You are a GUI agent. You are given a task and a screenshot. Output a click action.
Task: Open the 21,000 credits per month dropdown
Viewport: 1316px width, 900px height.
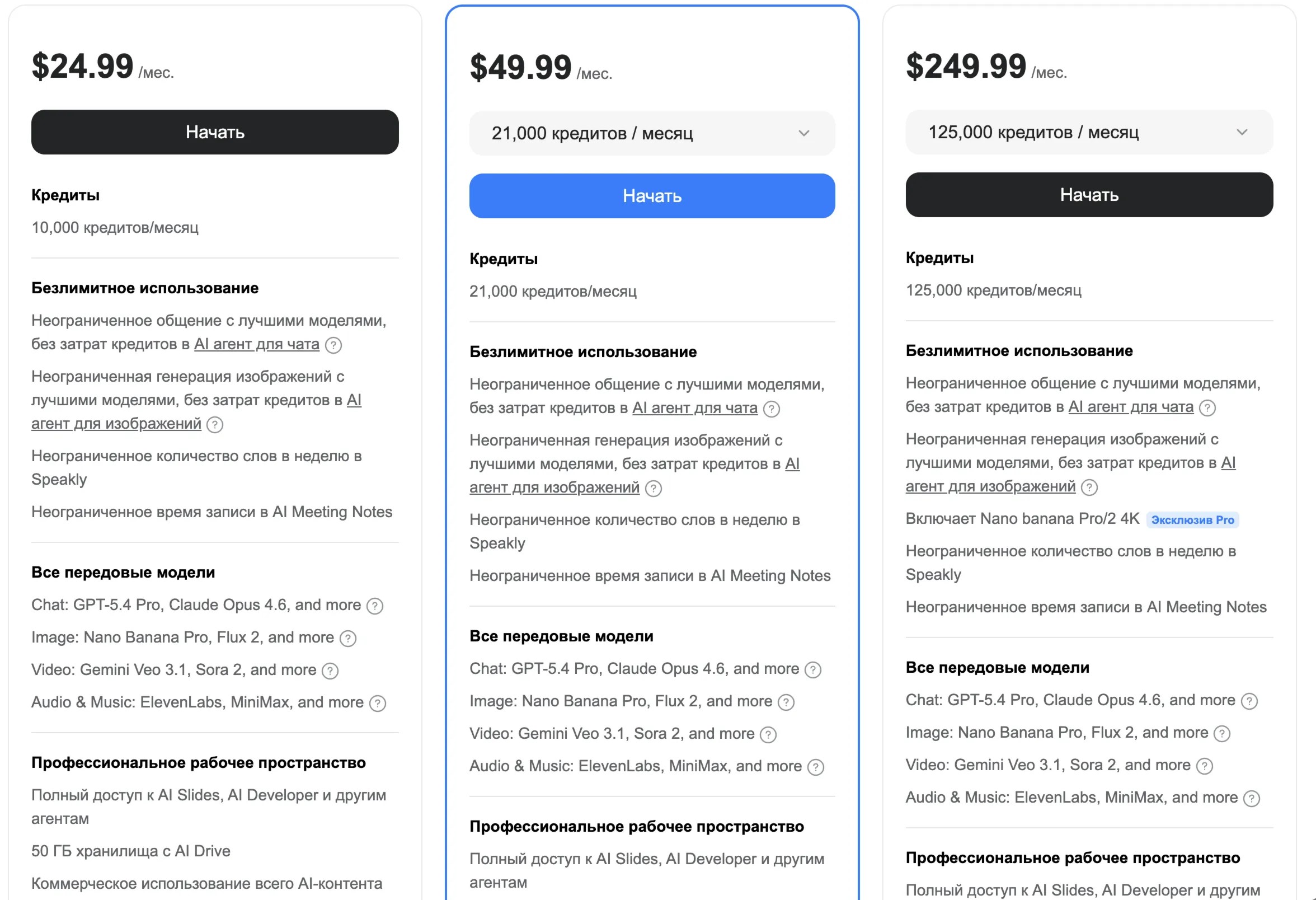(651, 134)
